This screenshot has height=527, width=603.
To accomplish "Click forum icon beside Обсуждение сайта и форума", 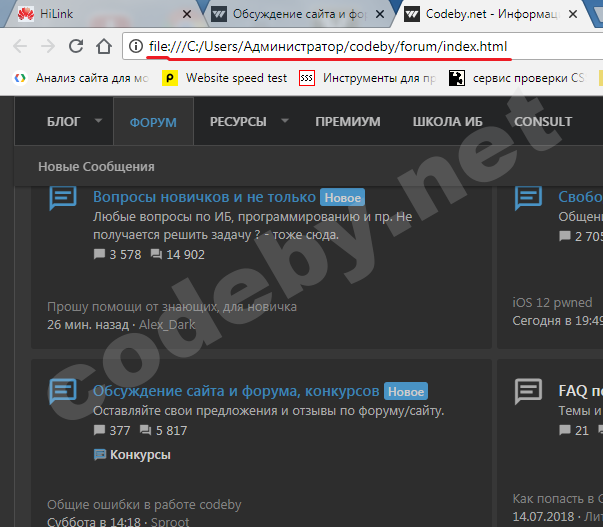I will 63,391.
